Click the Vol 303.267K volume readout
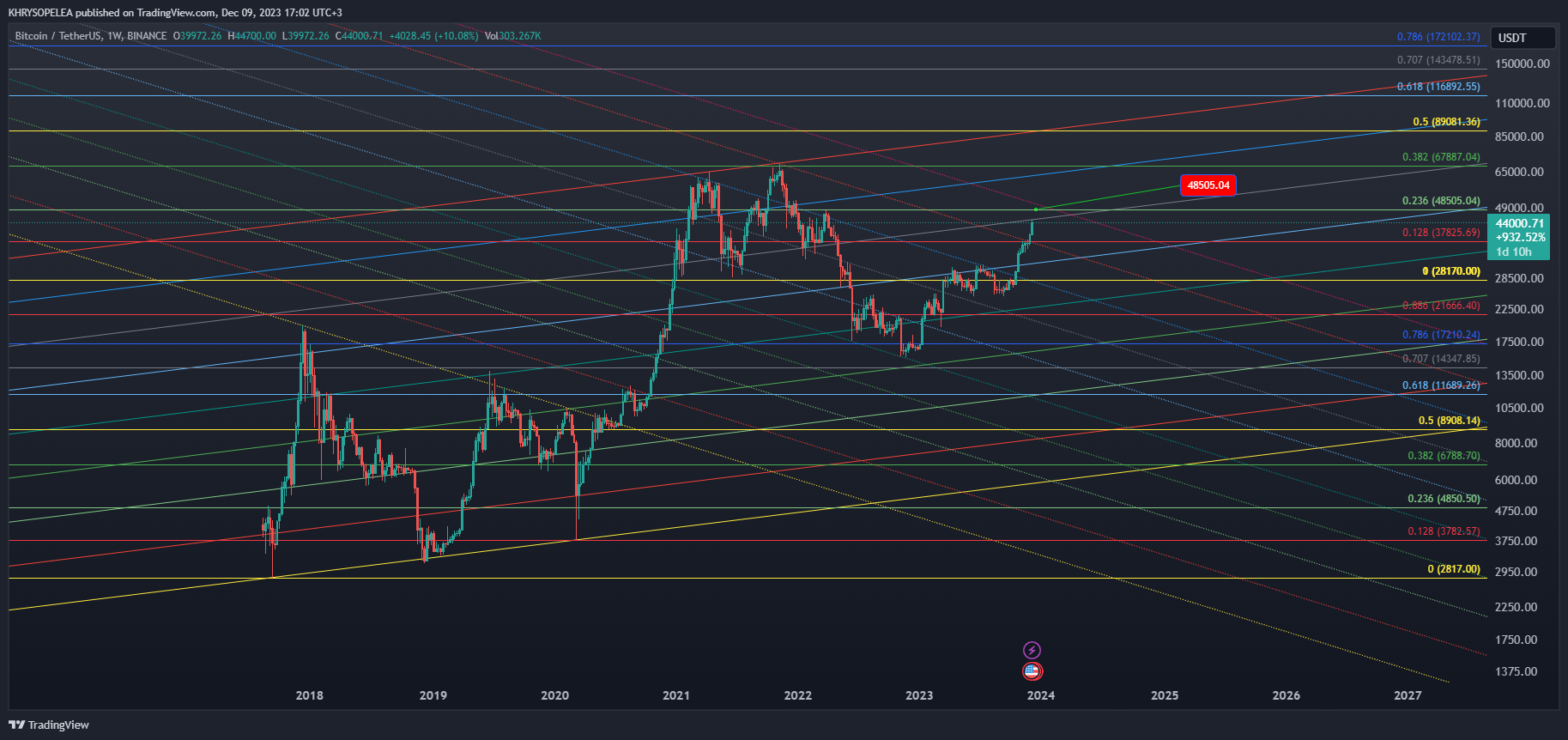The width and height of the screenshot is (1568, 740). point(512,36)
